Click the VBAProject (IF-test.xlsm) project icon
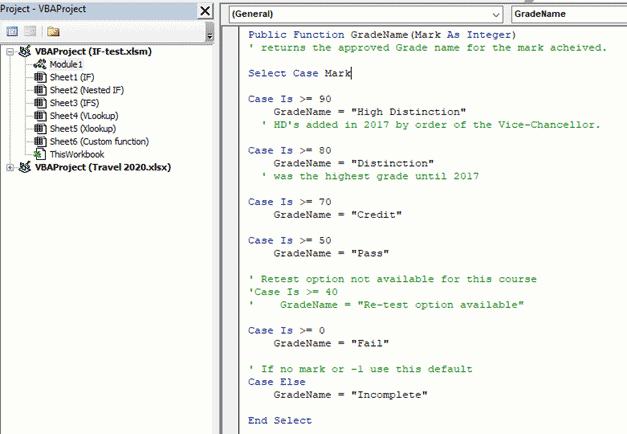 (25, 50)
